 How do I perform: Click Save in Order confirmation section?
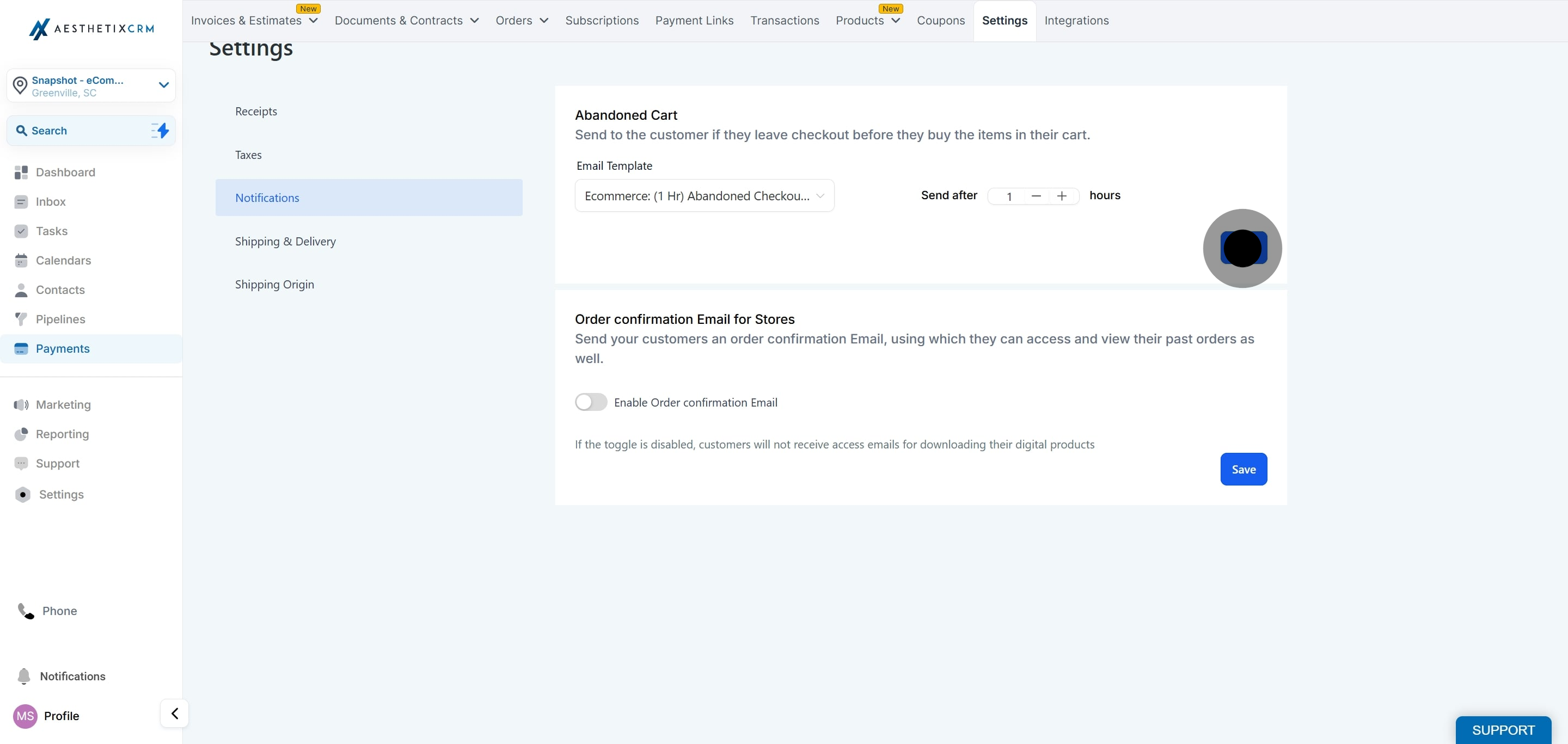(x=1243, y=470)
